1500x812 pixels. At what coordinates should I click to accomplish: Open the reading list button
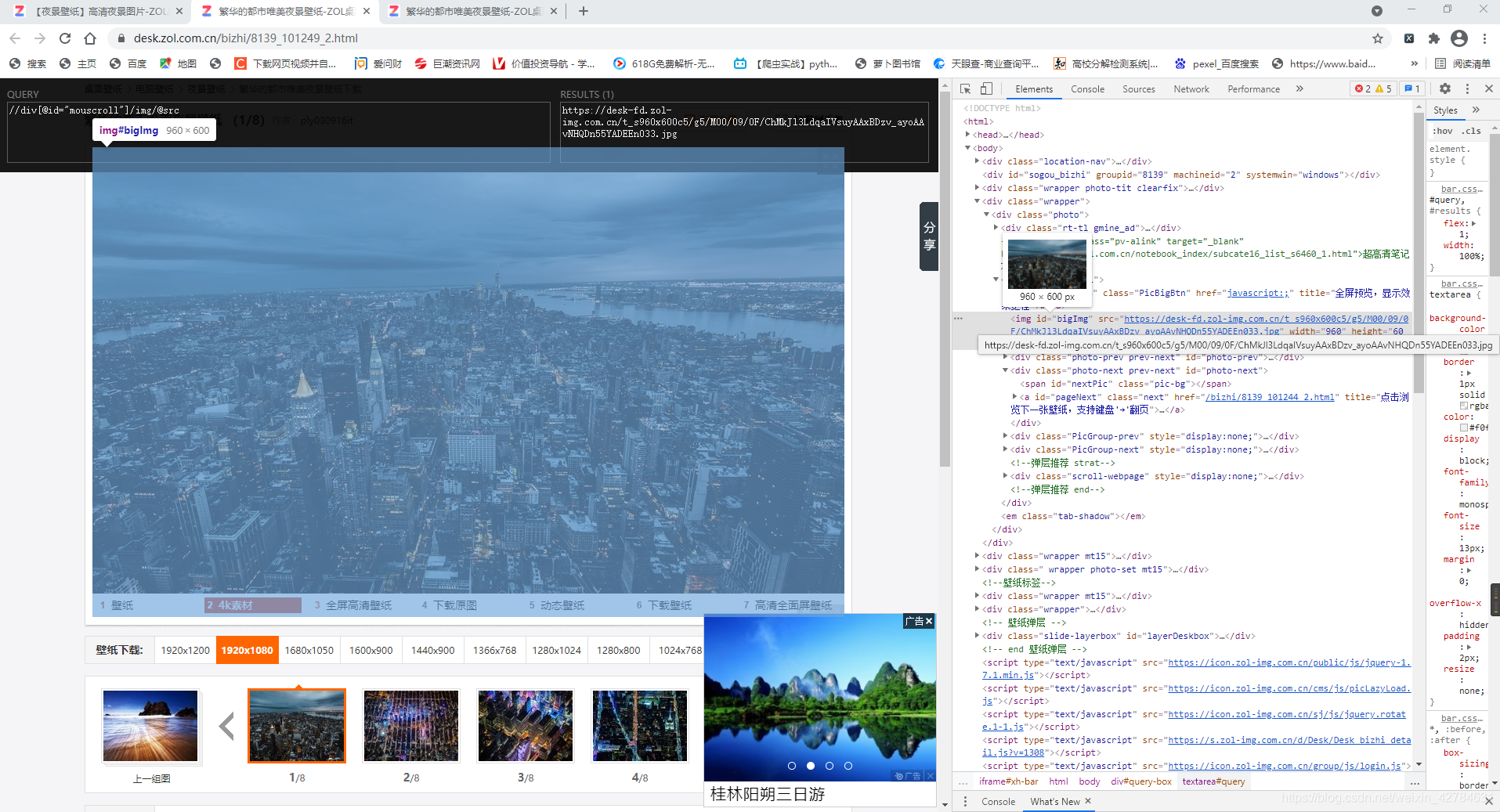pos(1462,63)
